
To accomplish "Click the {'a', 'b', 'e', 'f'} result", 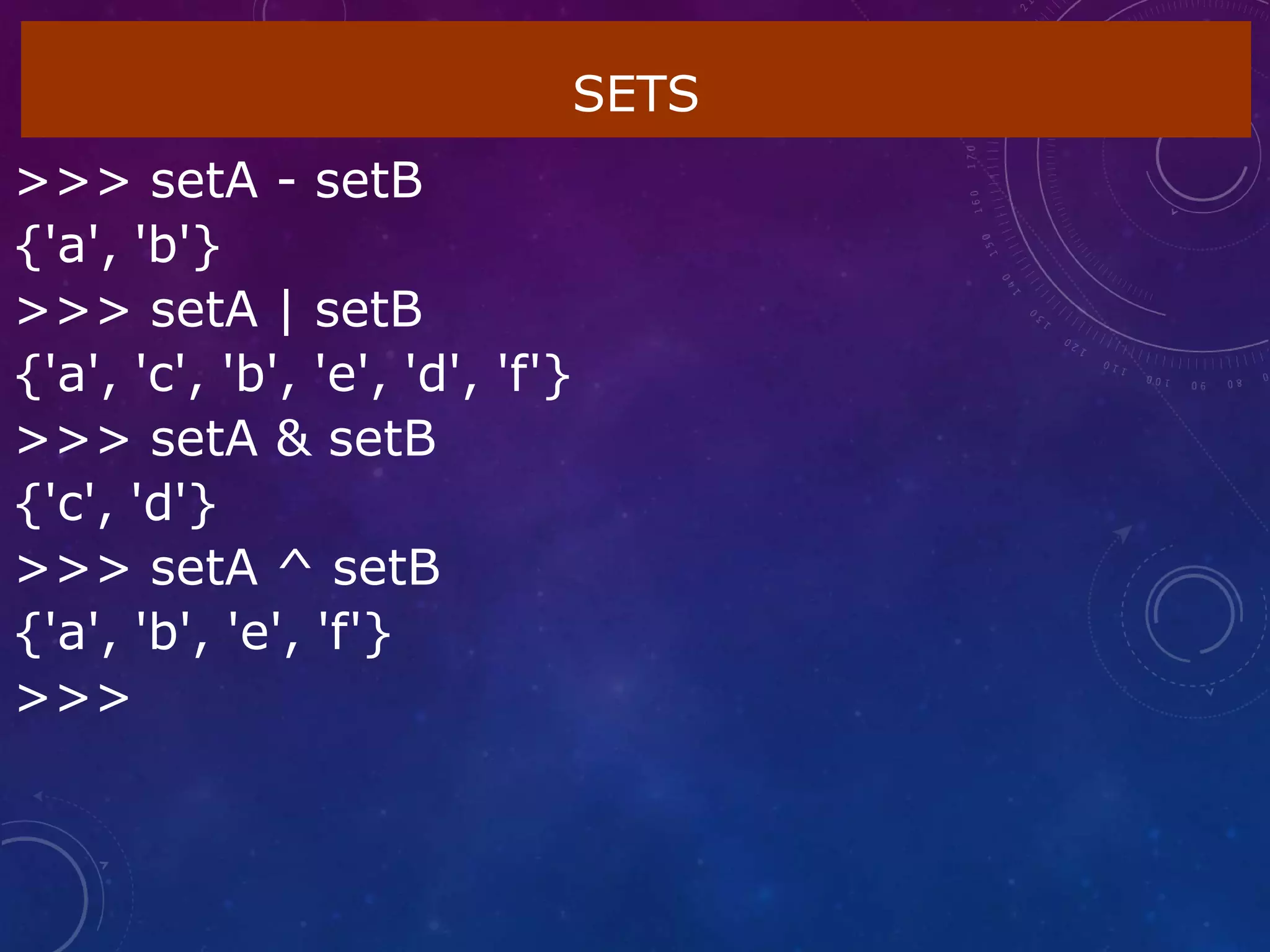I will tap(203, 632).
